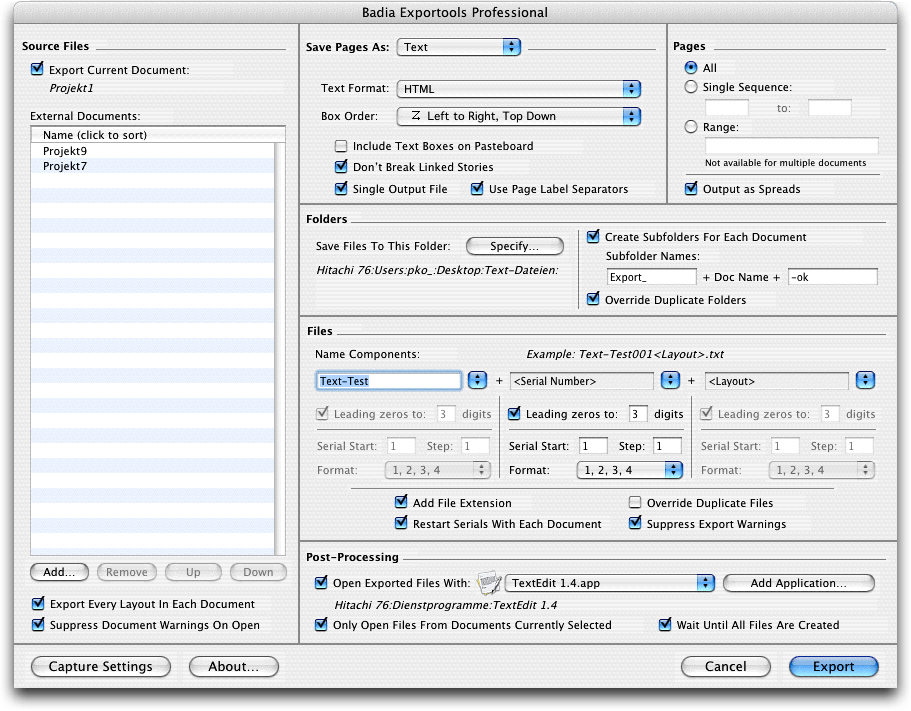Enable Include Text Boxes on Pasteboard
This screenshot has width=911, height=711.
pos(341,146)
